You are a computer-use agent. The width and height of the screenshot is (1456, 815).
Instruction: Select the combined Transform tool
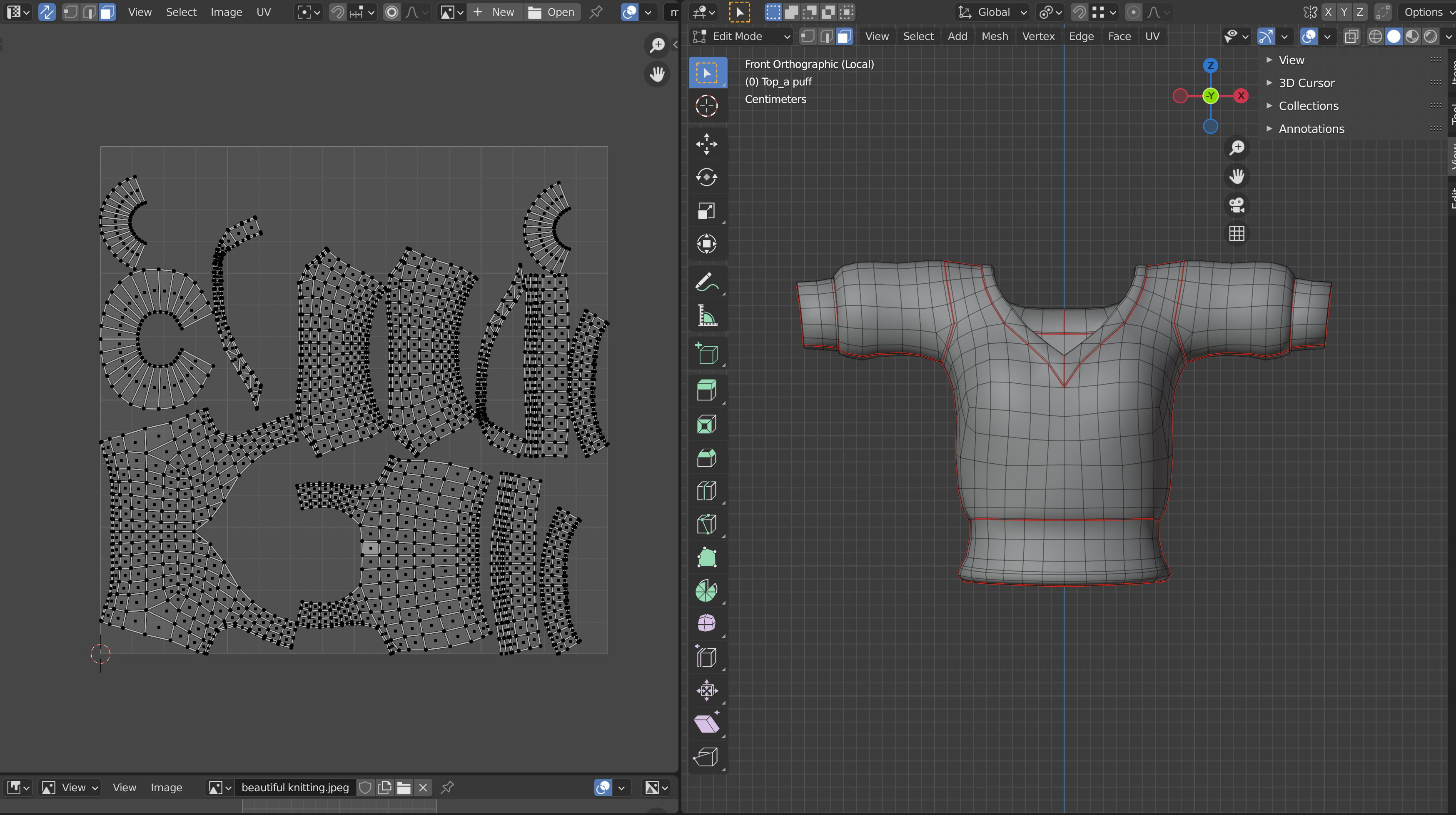pos(706,244)
